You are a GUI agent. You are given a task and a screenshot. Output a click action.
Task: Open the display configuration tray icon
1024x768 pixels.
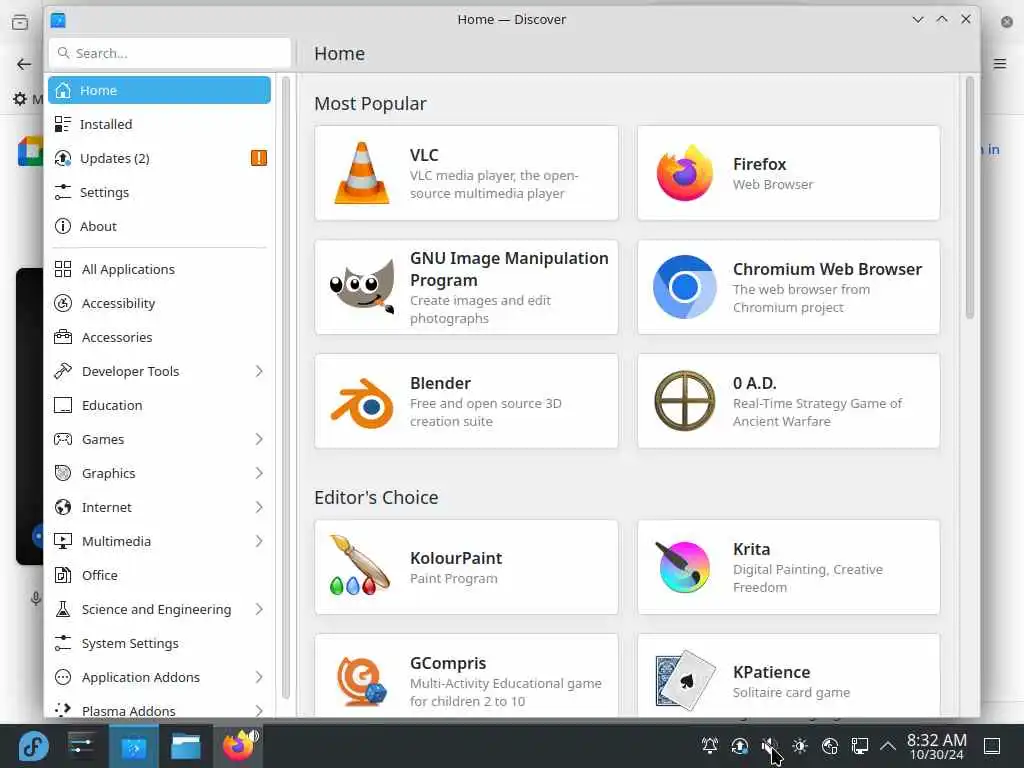[860, 746]
